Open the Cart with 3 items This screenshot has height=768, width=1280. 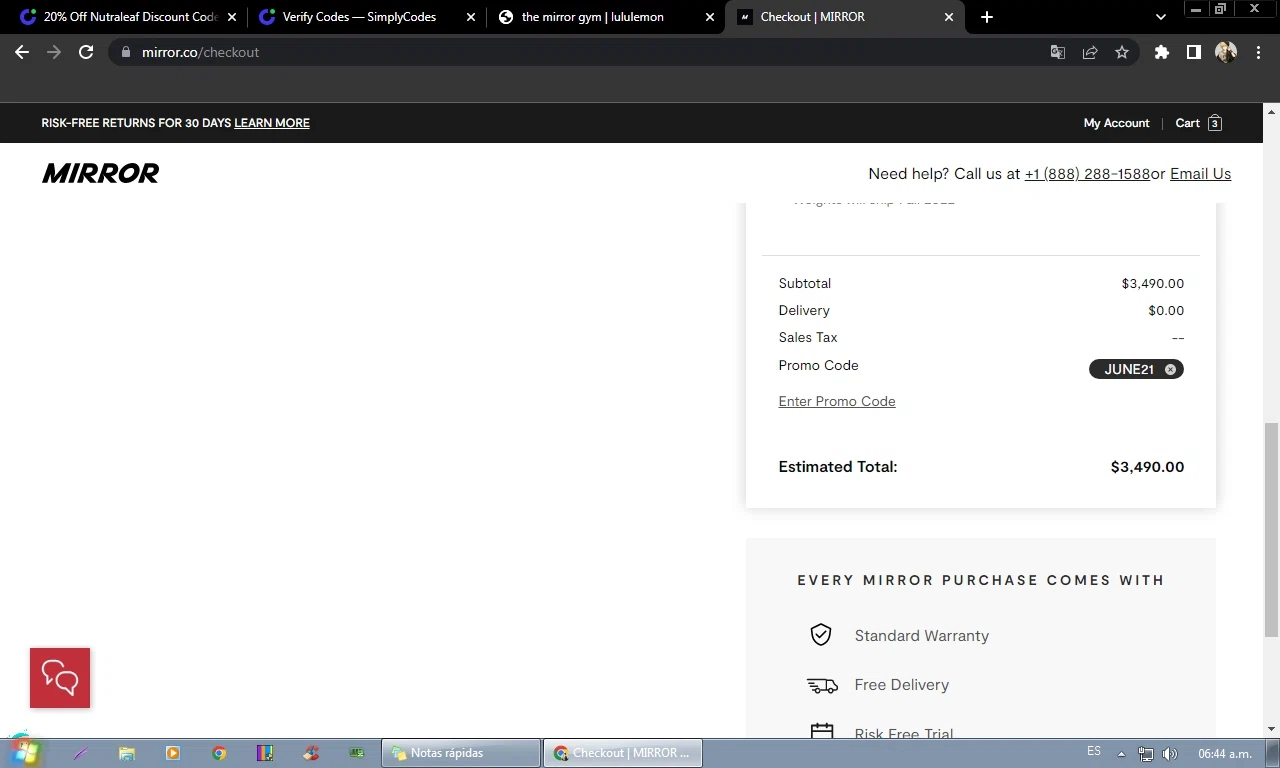[1199, 123]
